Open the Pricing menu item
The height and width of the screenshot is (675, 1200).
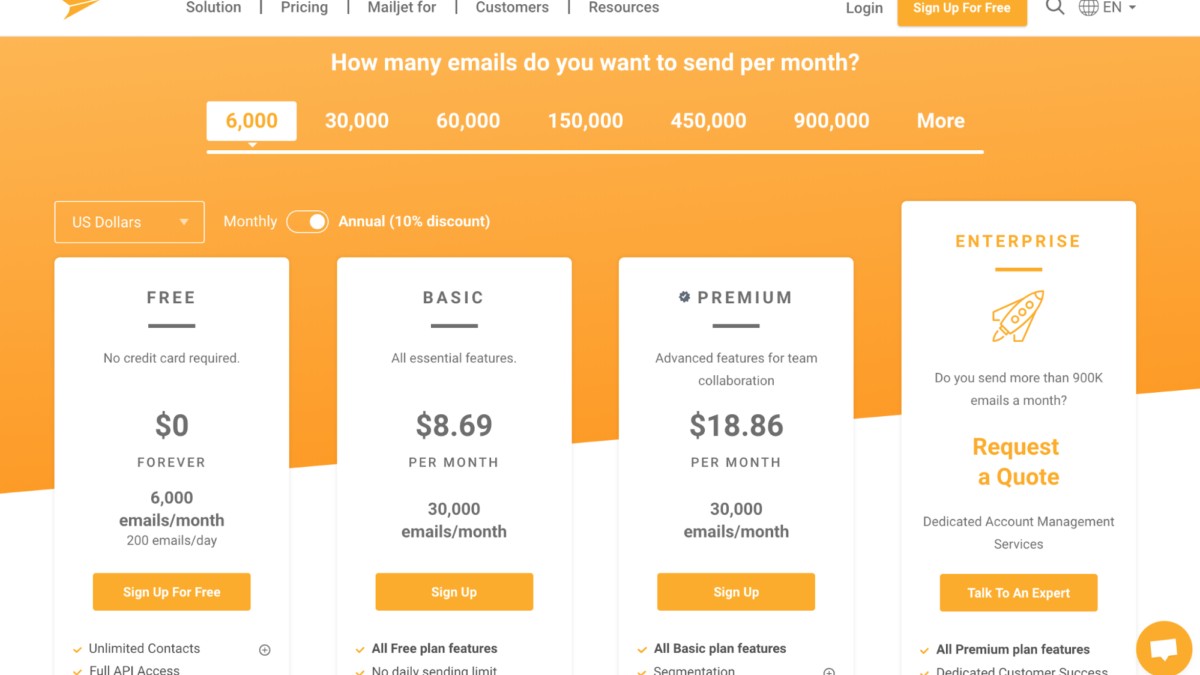coord(304,8)
